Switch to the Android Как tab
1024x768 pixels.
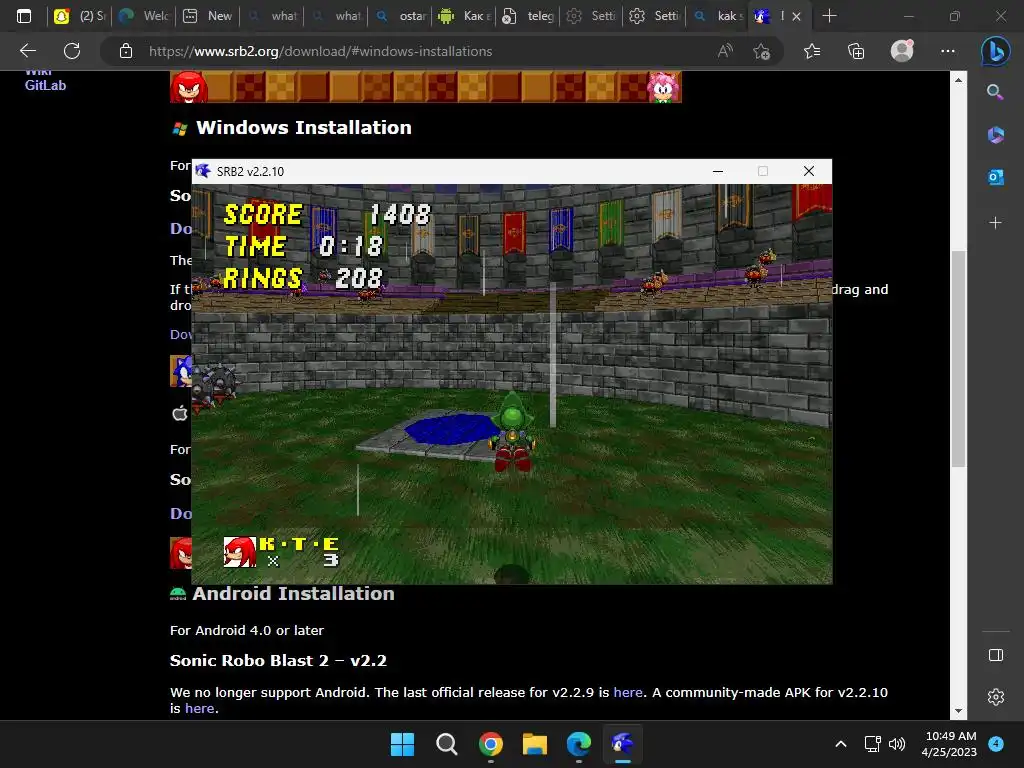[465, 16]
